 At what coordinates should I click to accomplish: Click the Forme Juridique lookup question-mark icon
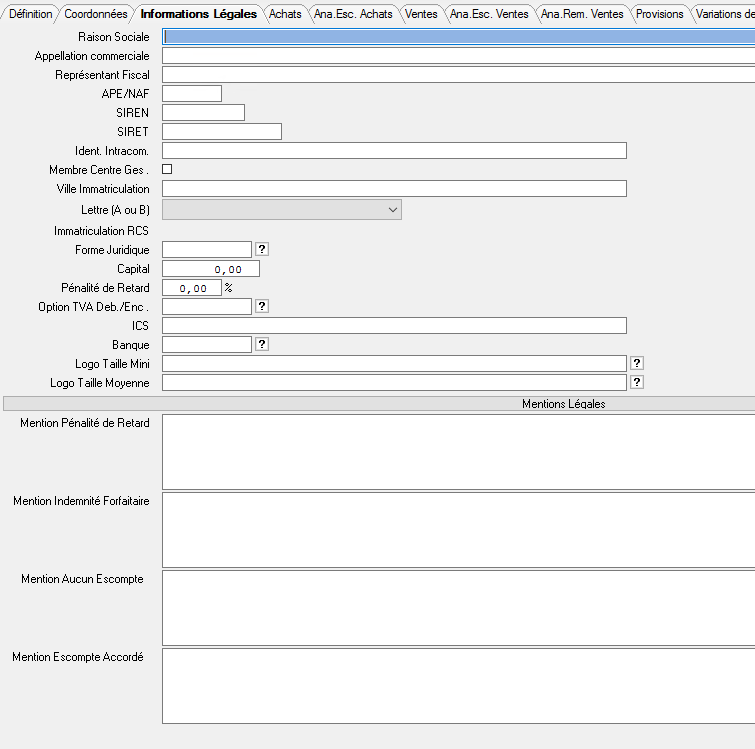(x=262, y=250)
